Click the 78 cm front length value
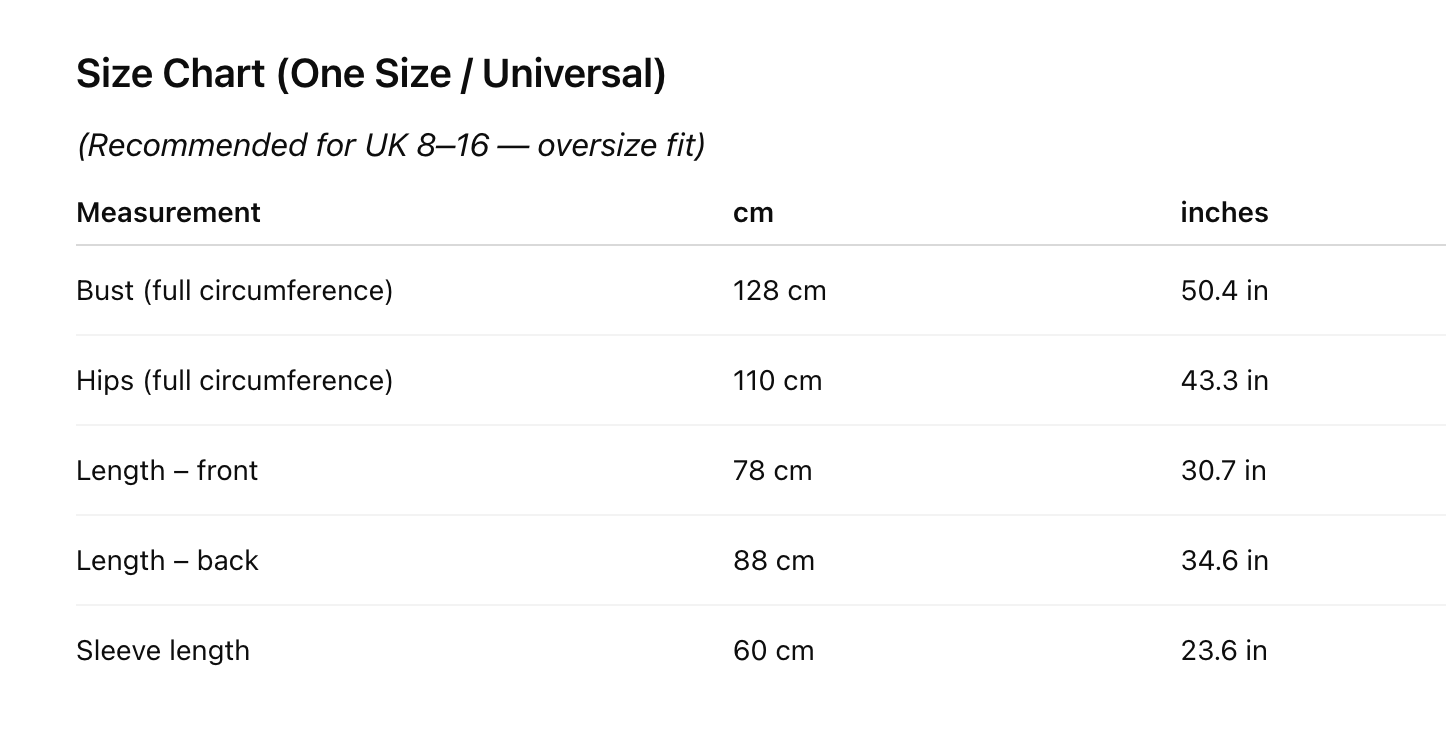This screenshot has width=1446, height=730. 772,471
